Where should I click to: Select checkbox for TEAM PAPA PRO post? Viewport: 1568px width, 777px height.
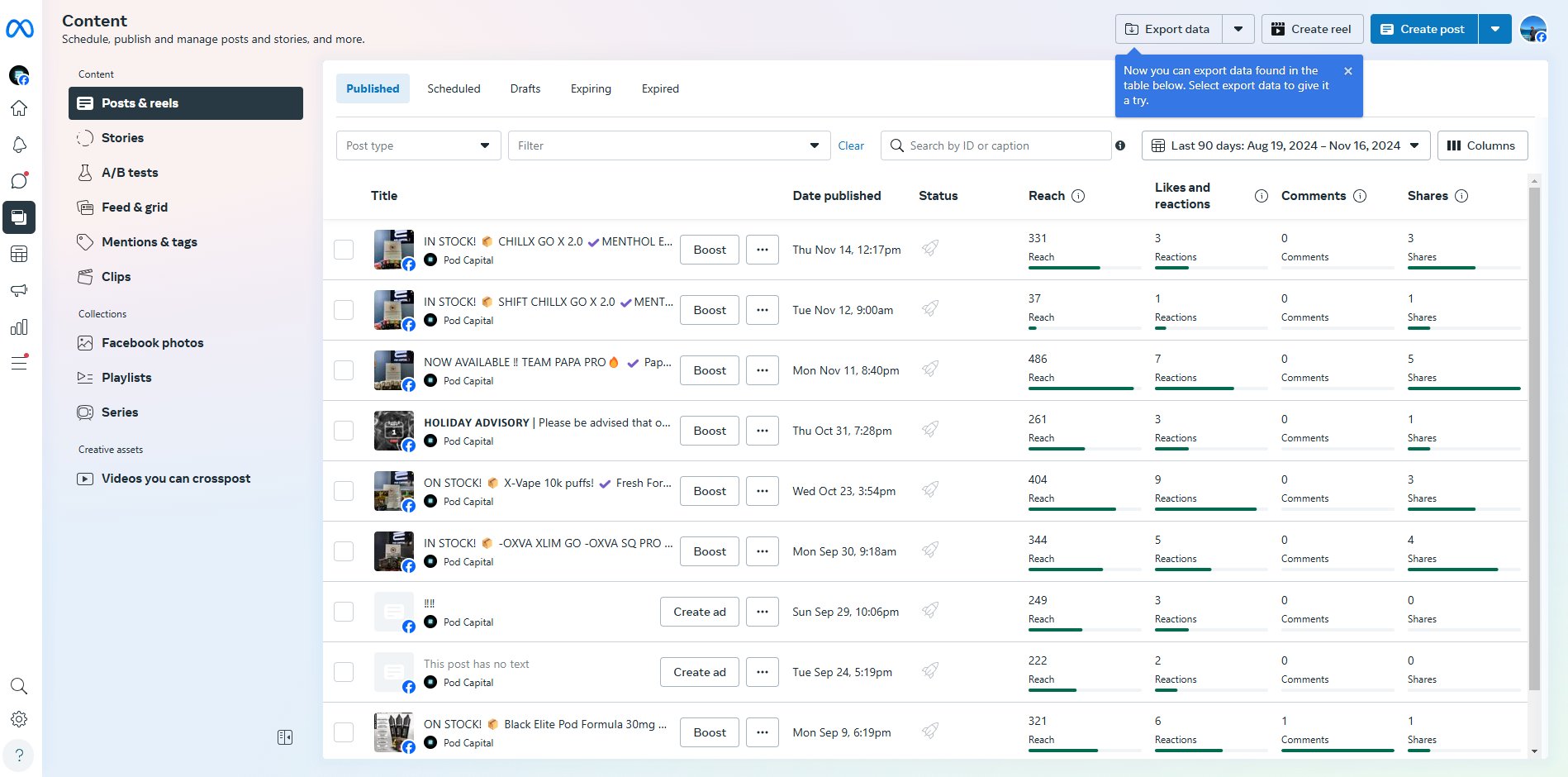(x=344, y=370)
